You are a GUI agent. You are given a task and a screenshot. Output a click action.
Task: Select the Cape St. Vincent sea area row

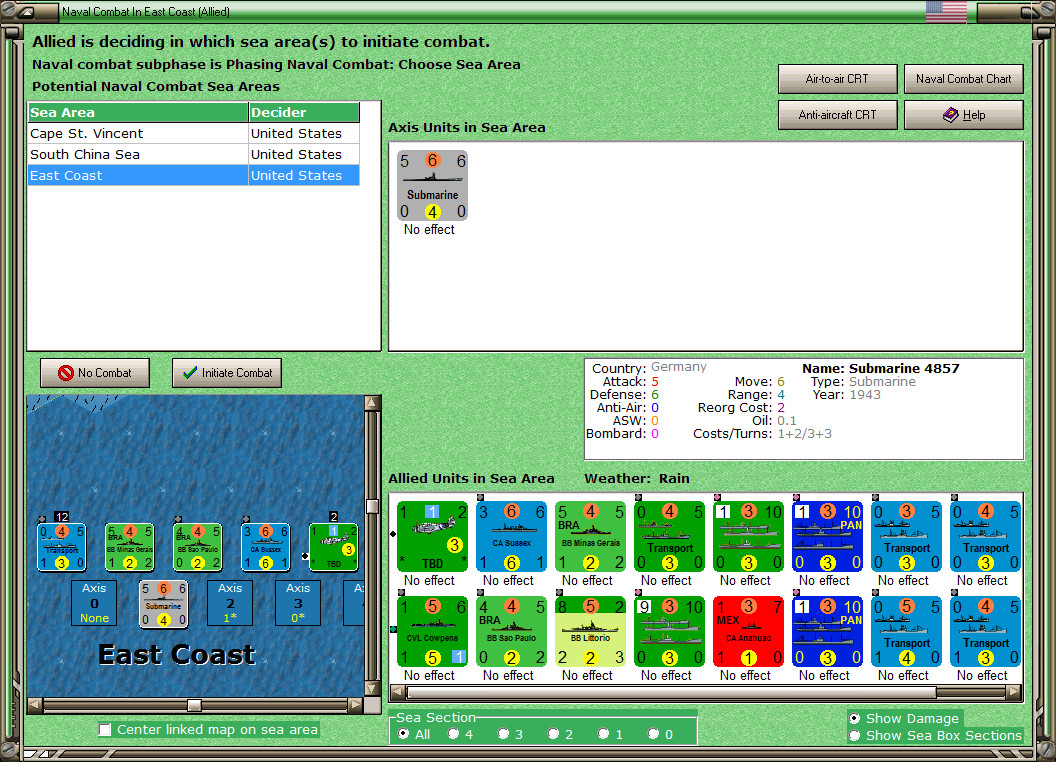[x=193, y=133]
